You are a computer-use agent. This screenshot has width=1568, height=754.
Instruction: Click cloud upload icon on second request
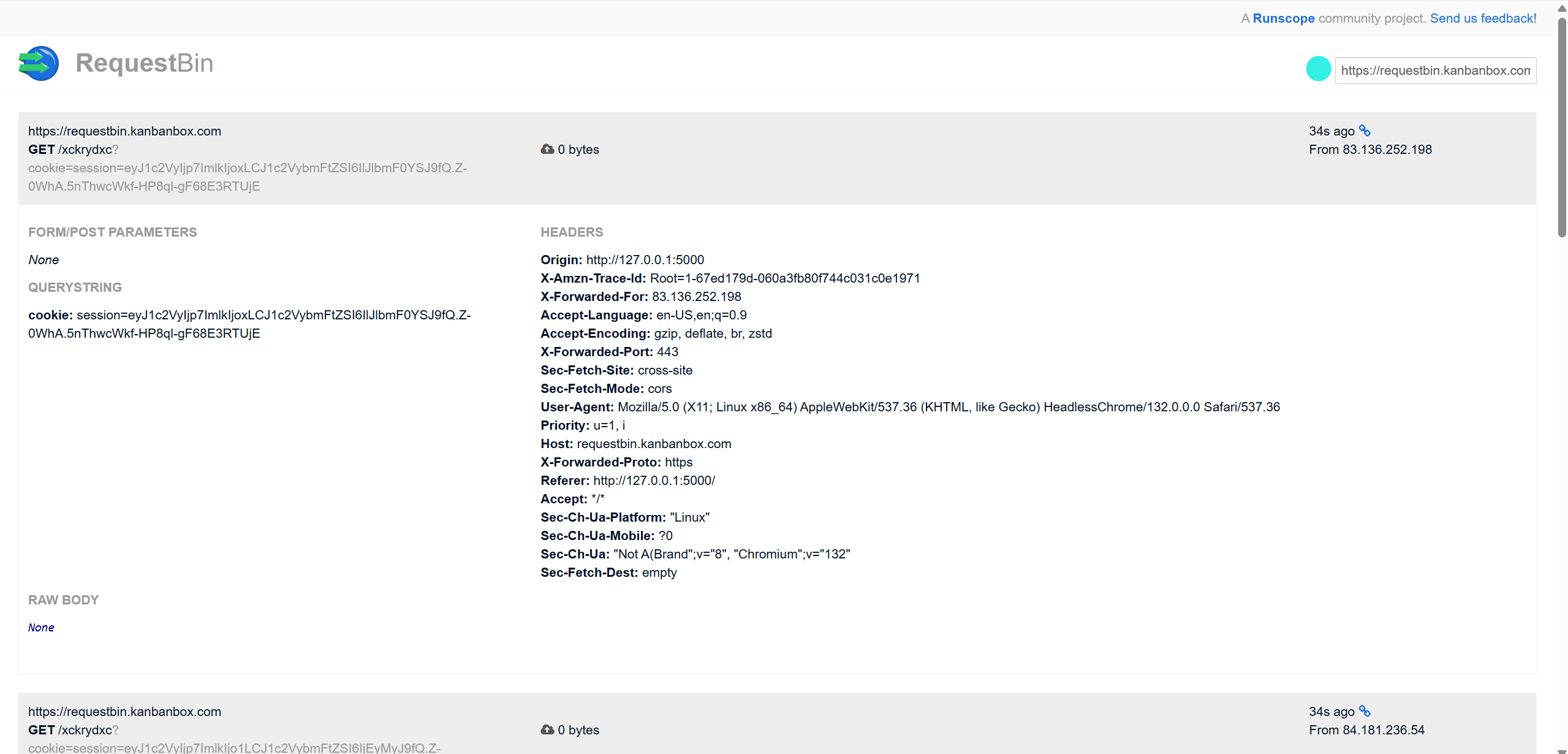pyautogui.click(x=547, y=729)
